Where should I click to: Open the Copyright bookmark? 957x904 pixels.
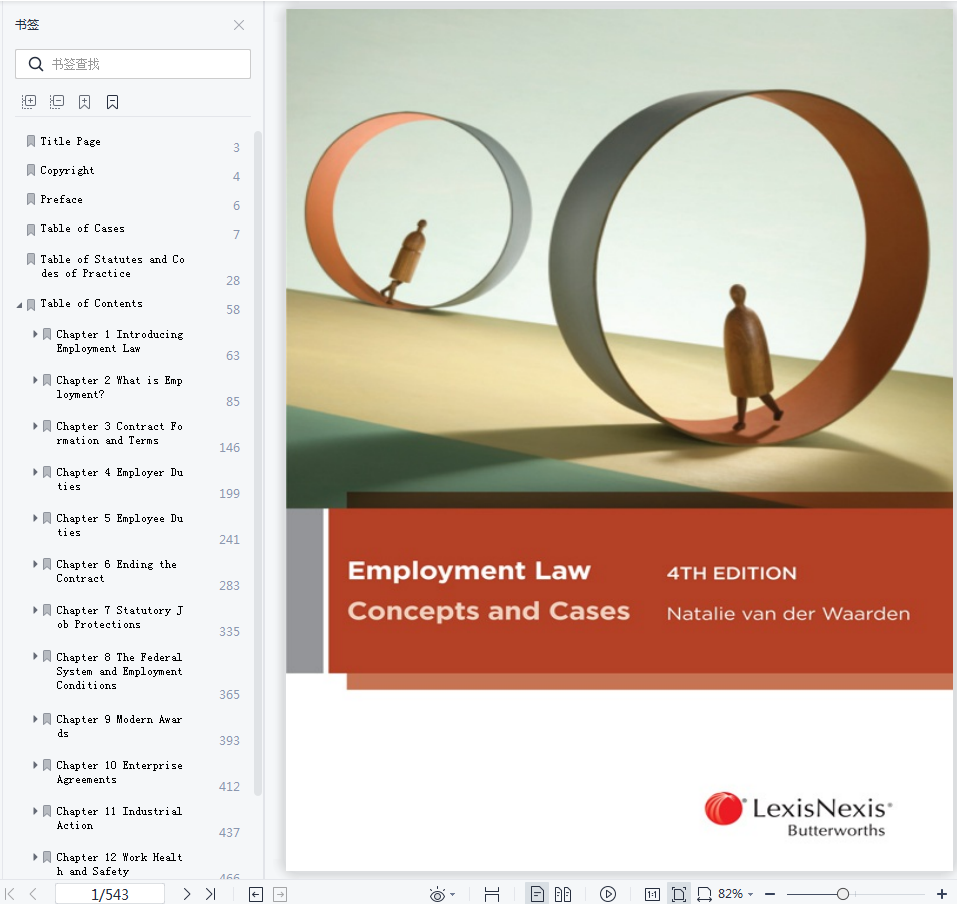[x=67, y=170]
